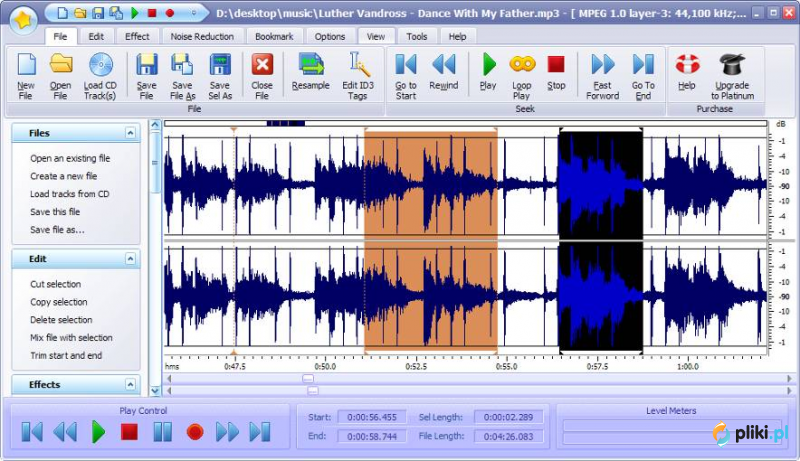800x461 pixels.
Task: Click Play Control fast forward button
Action: 227,432
